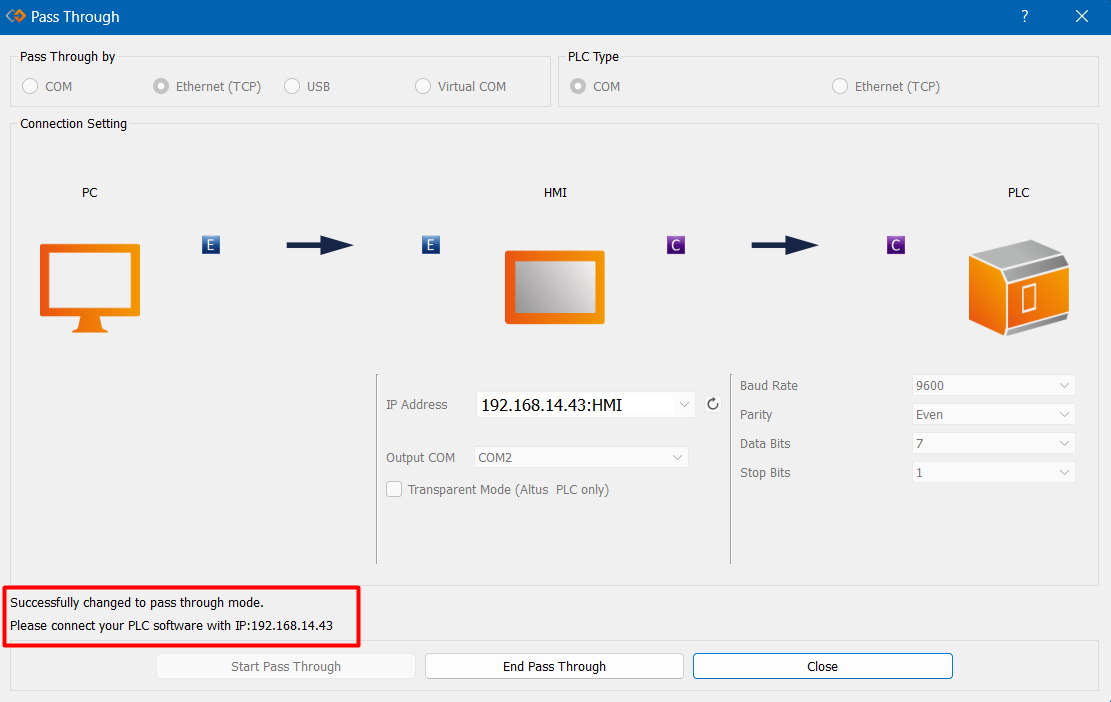
Task: Click the Close button at bottom
Action: tap(822, 666)
